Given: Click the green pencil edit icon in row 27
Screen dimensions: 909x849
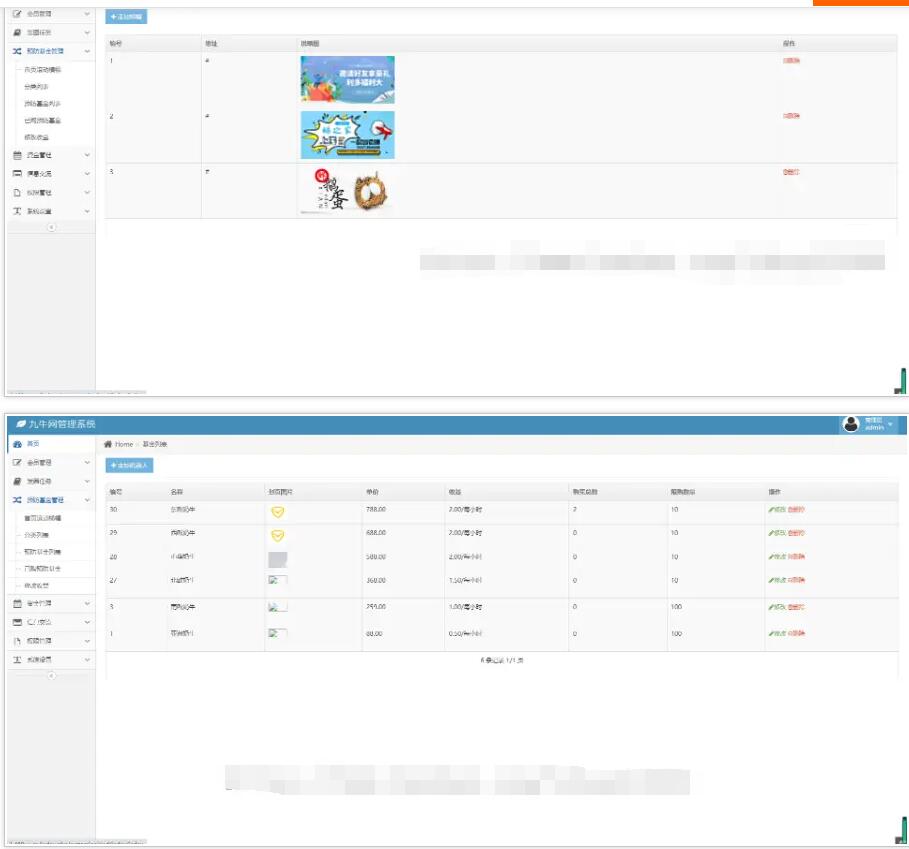Looking at the screenshot, I should click(771, 580).
